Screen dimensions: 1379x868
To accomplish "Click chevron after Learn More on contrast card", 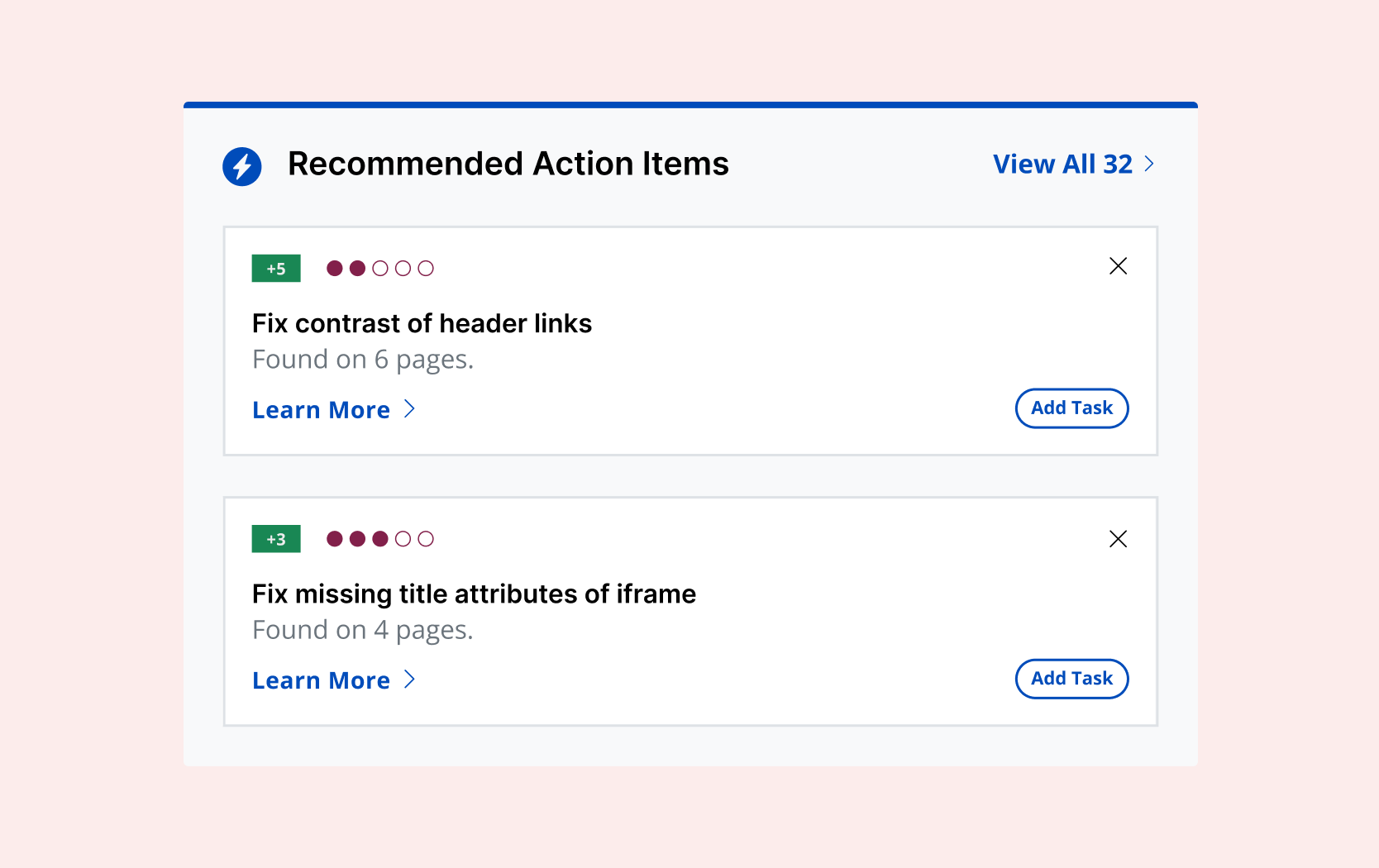I will pyautogui.click(x=409, y=409).
